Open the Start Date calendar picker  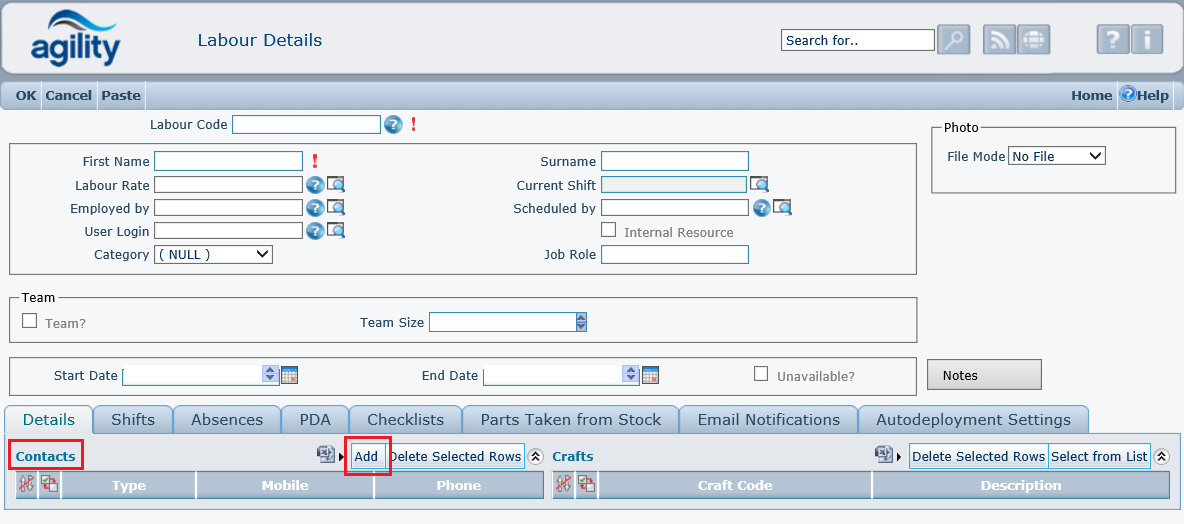point(290,375)
